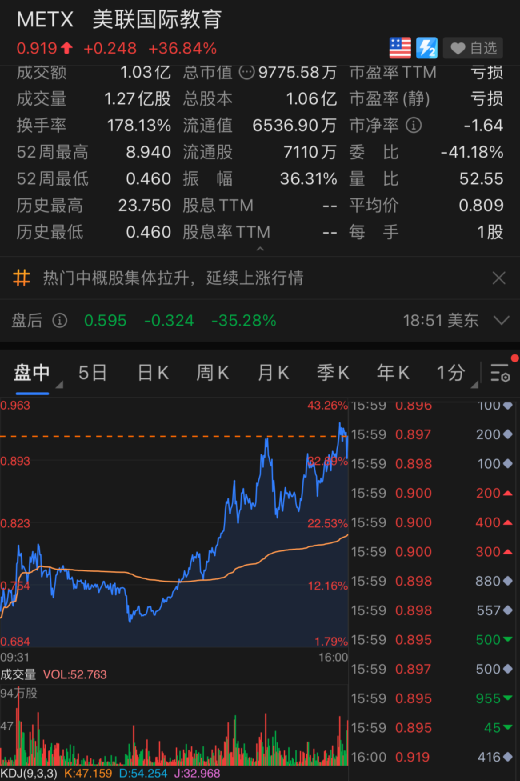Screen dimensions: 520x781
Task: Tap the 16:00 0.919 trade row
Action: [432, 757]
